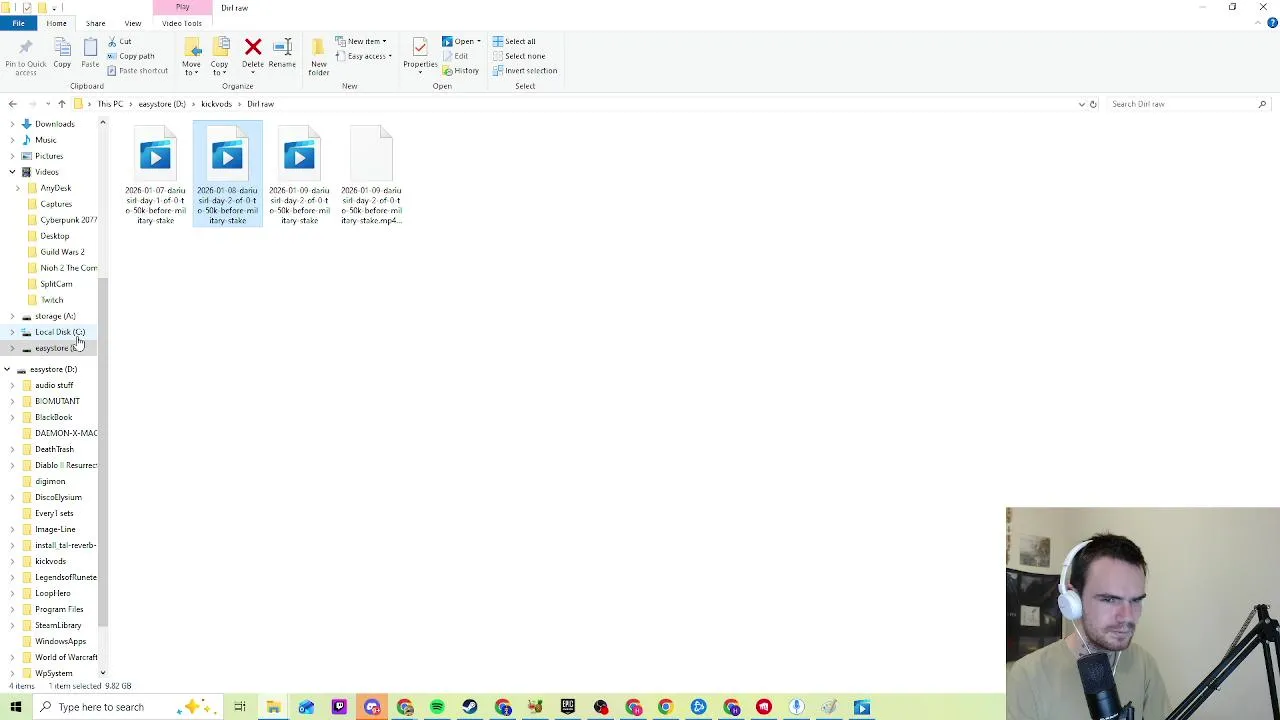Select the blank-icon stake.mp4 file
The height and width of the screenshot is (720, 1280).
coord(371,175)
